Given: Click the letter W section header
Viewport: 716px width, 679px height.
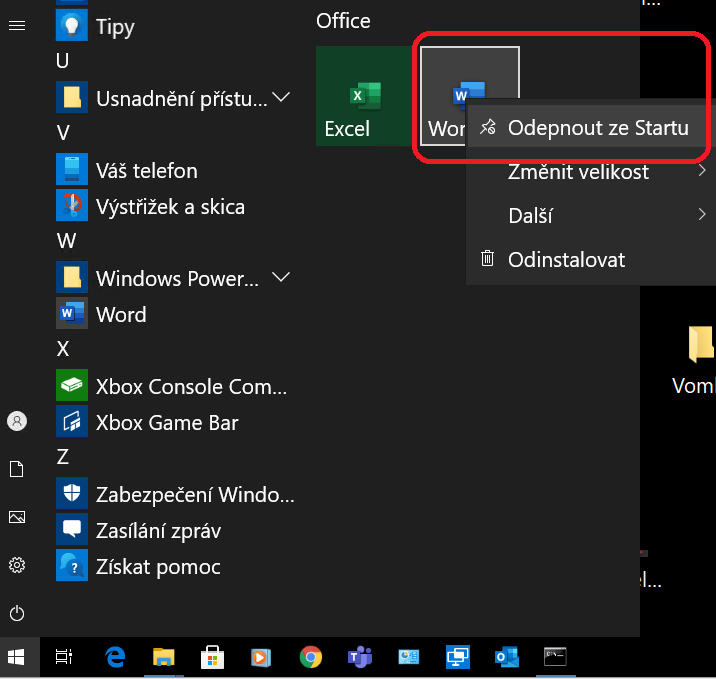Looking at the screenshot, I should [67, 241].
